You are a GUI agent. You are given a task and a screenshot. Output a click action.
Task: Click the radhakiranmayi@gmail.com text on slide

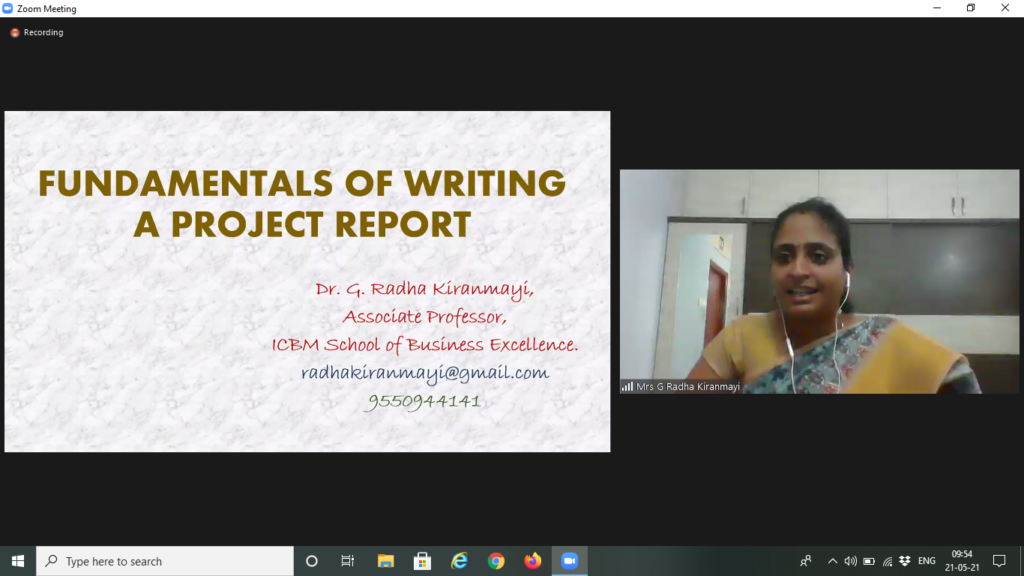pyautogui.click(x=424, y=373)
